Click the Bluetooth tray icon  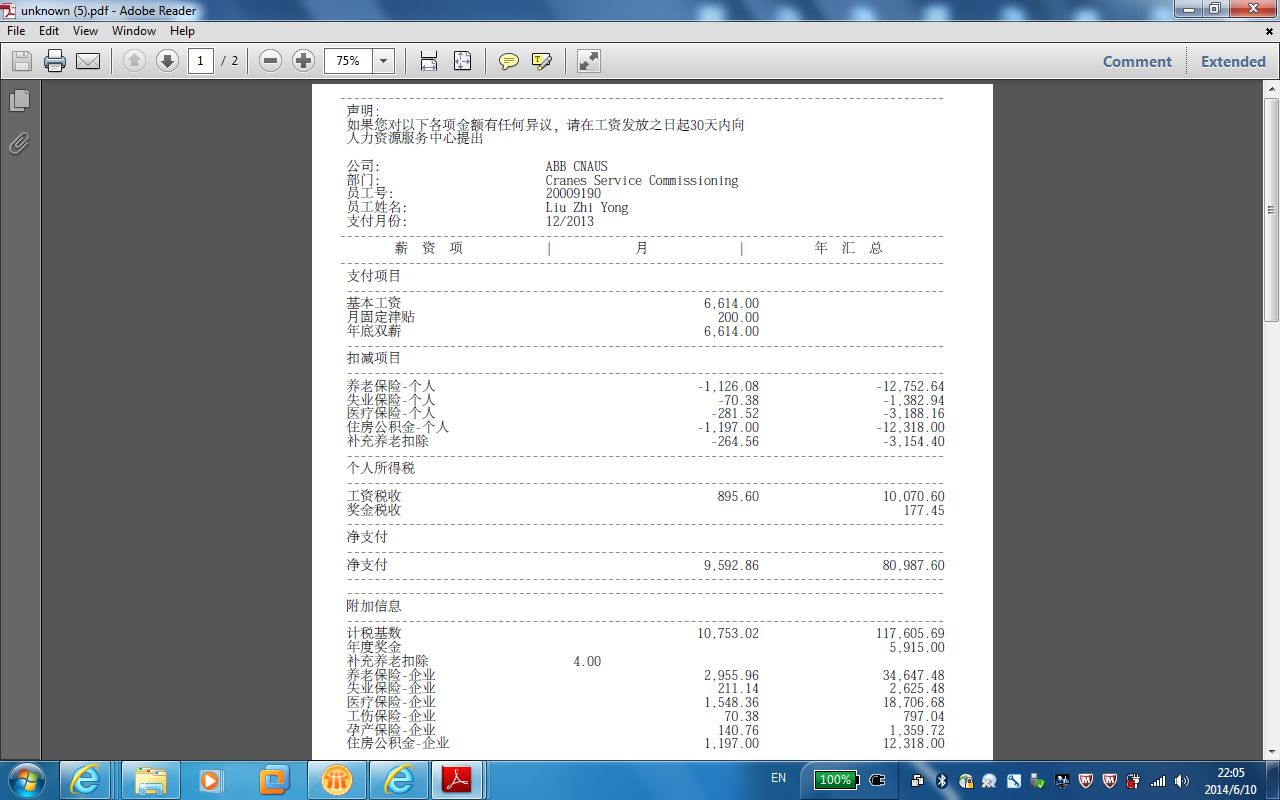(941, 780)
